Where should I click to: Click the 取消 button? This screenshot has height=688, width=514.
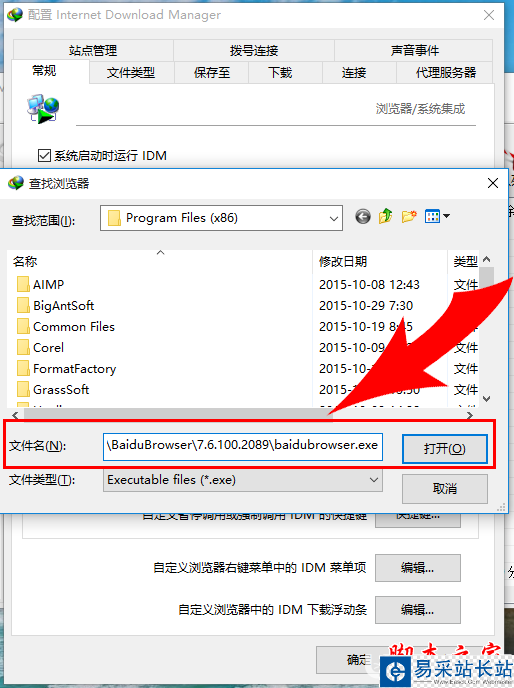(x=445, y=488)
